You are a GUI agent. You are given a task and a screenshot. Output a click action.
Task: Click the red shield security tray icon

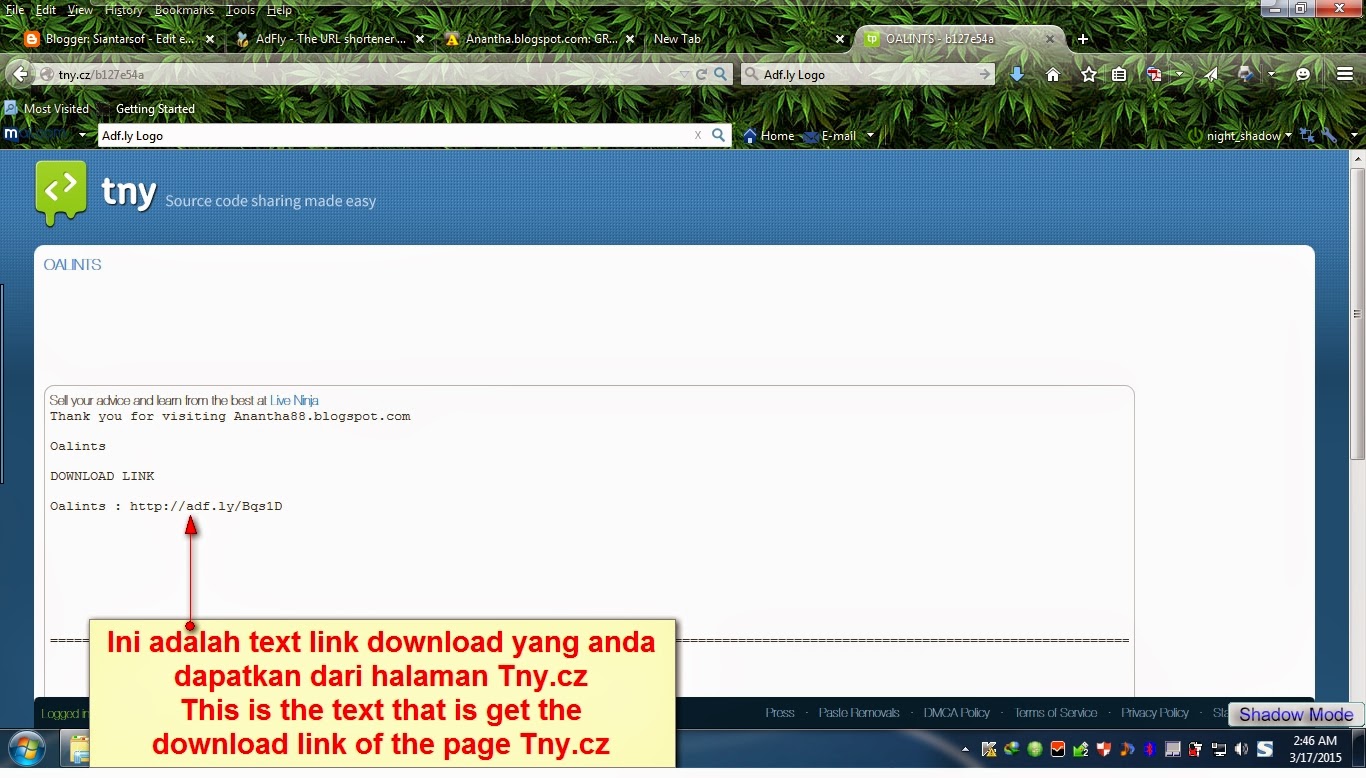pos(1104,748)
